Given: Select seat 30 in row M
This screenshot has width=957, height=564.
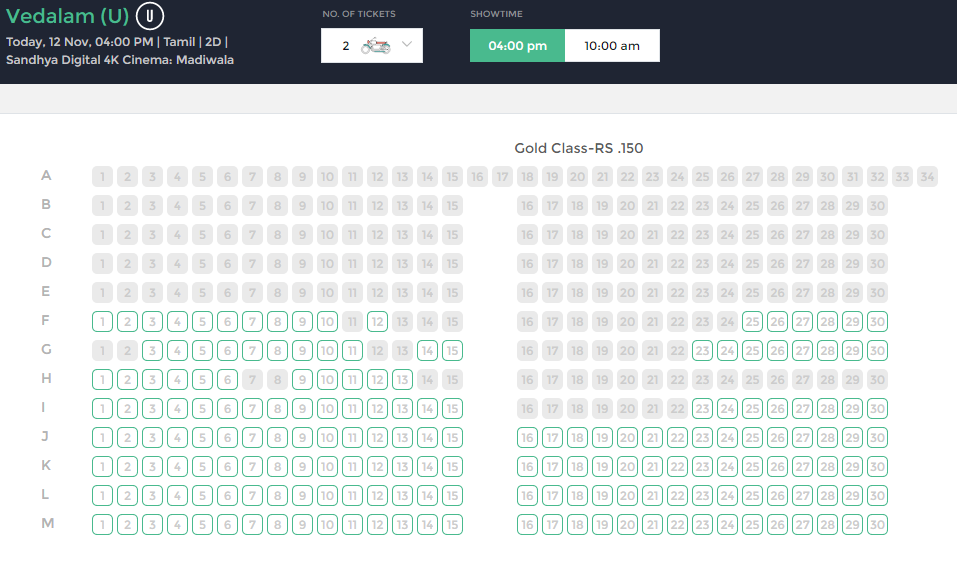Looking at the screenshot, I should click(x=877, y=525).
